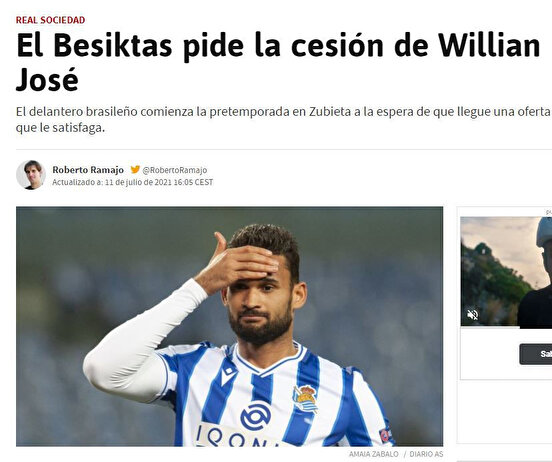Viewport: 552px width, 462px height.
Task: Open the Roberto Ramajo author page
Action: click(88, 170)
